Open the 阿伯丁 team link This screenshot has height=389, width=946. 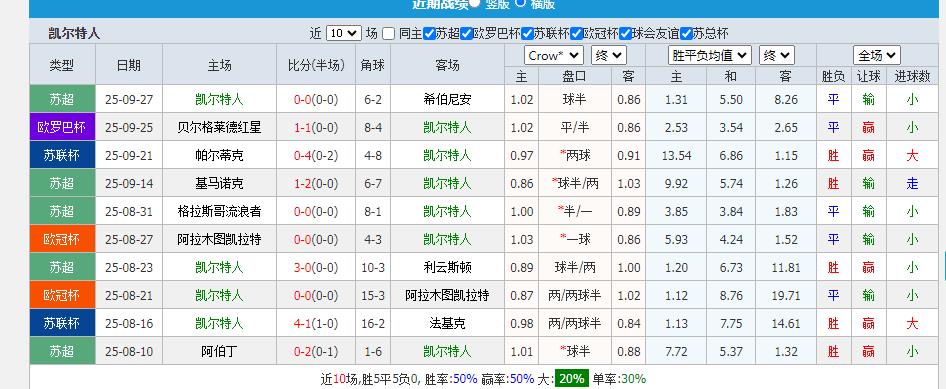coord(219,352)
